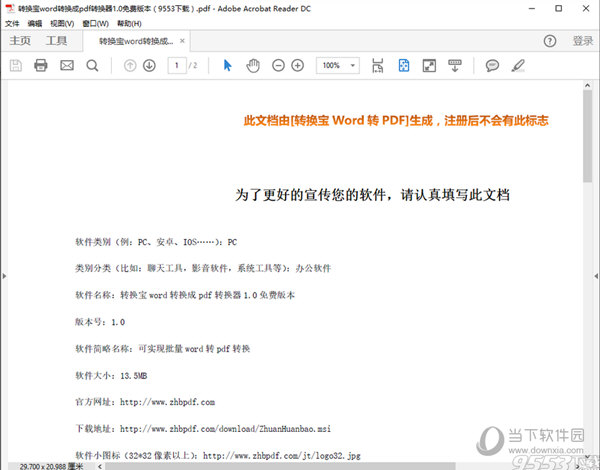Expand the right tools pane arrow
This screenshot has height=470, width=600.
pos(596,276)
